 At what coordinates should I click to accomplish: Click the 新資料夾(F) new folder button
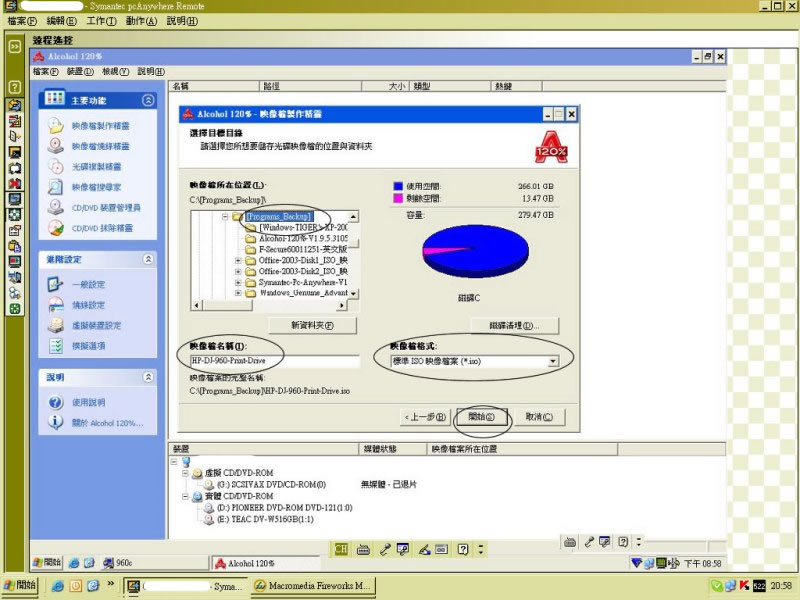pyautogui.click(x=312, y=325)
